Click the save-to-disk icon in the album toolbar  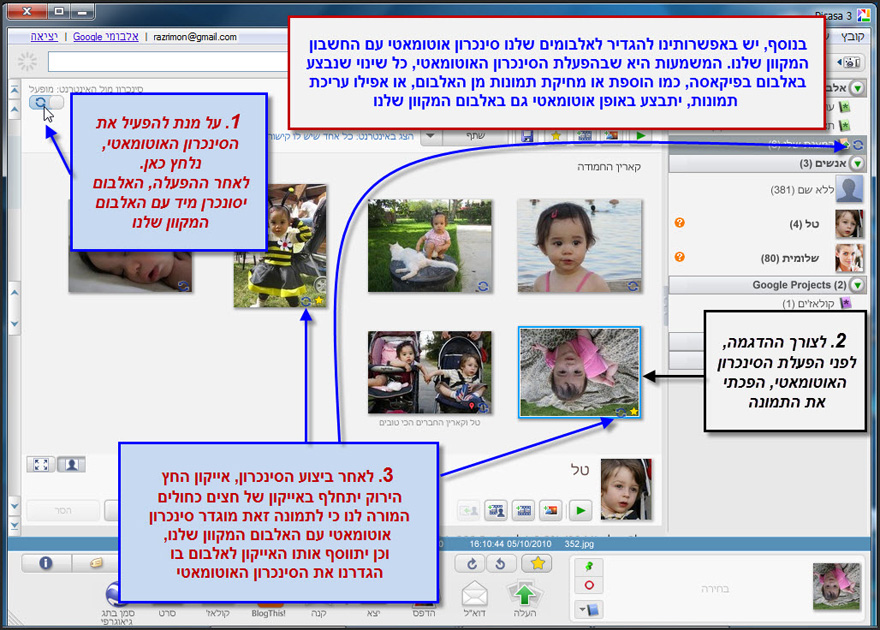click(526, 136)
